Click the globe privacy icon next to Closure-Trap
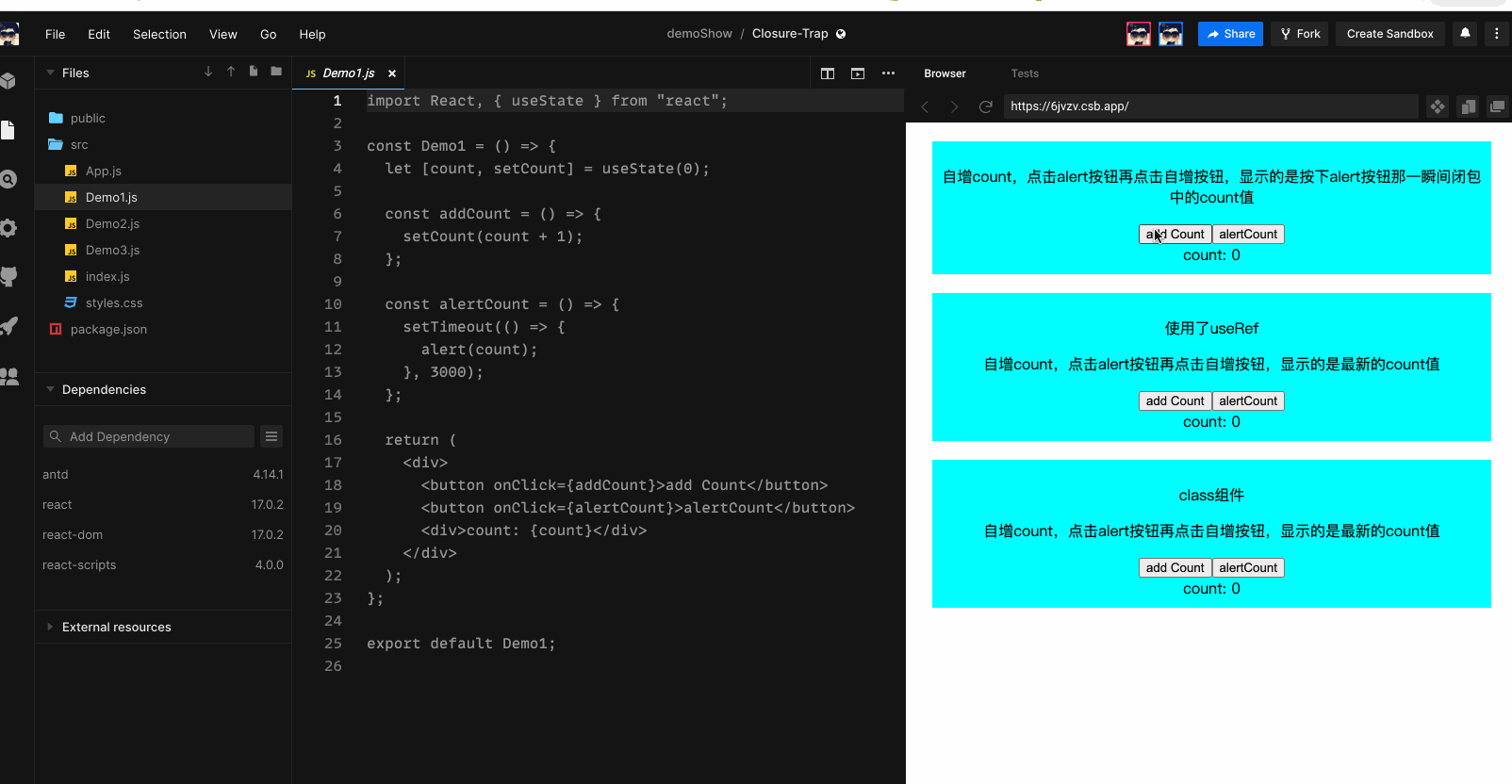Screen dimensions: 1512x784 tap(841, 34)
